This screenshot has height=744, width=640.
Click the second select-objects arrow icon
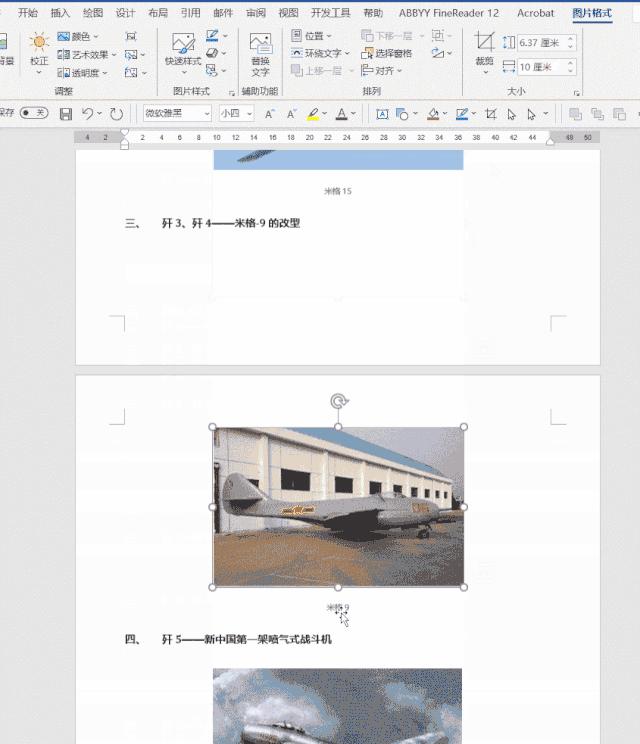(531, 114)
